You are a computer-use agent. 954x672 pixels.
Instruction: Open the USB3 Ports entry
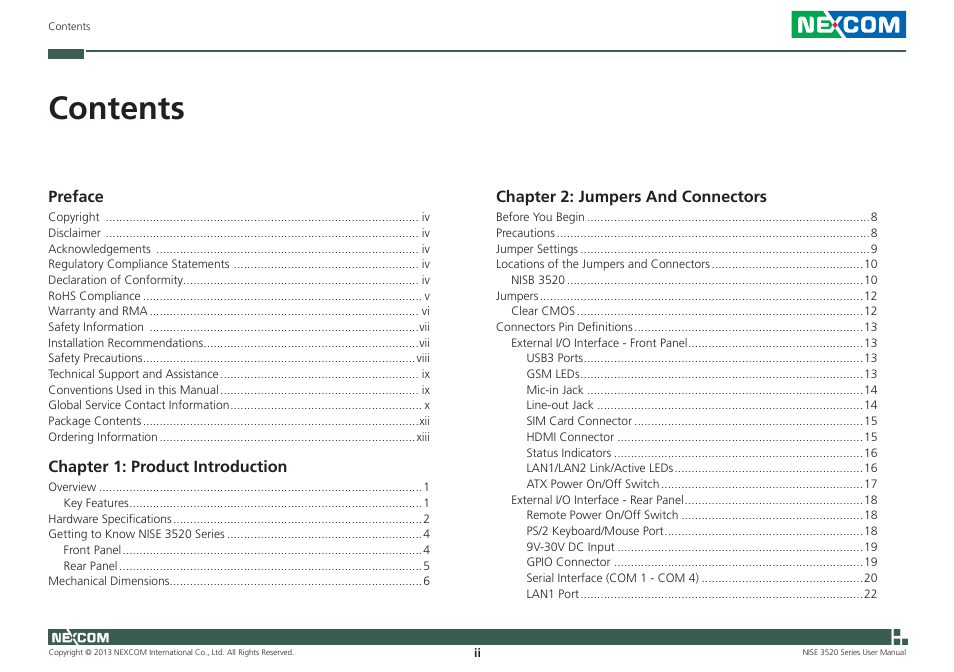tap(702, 358)
